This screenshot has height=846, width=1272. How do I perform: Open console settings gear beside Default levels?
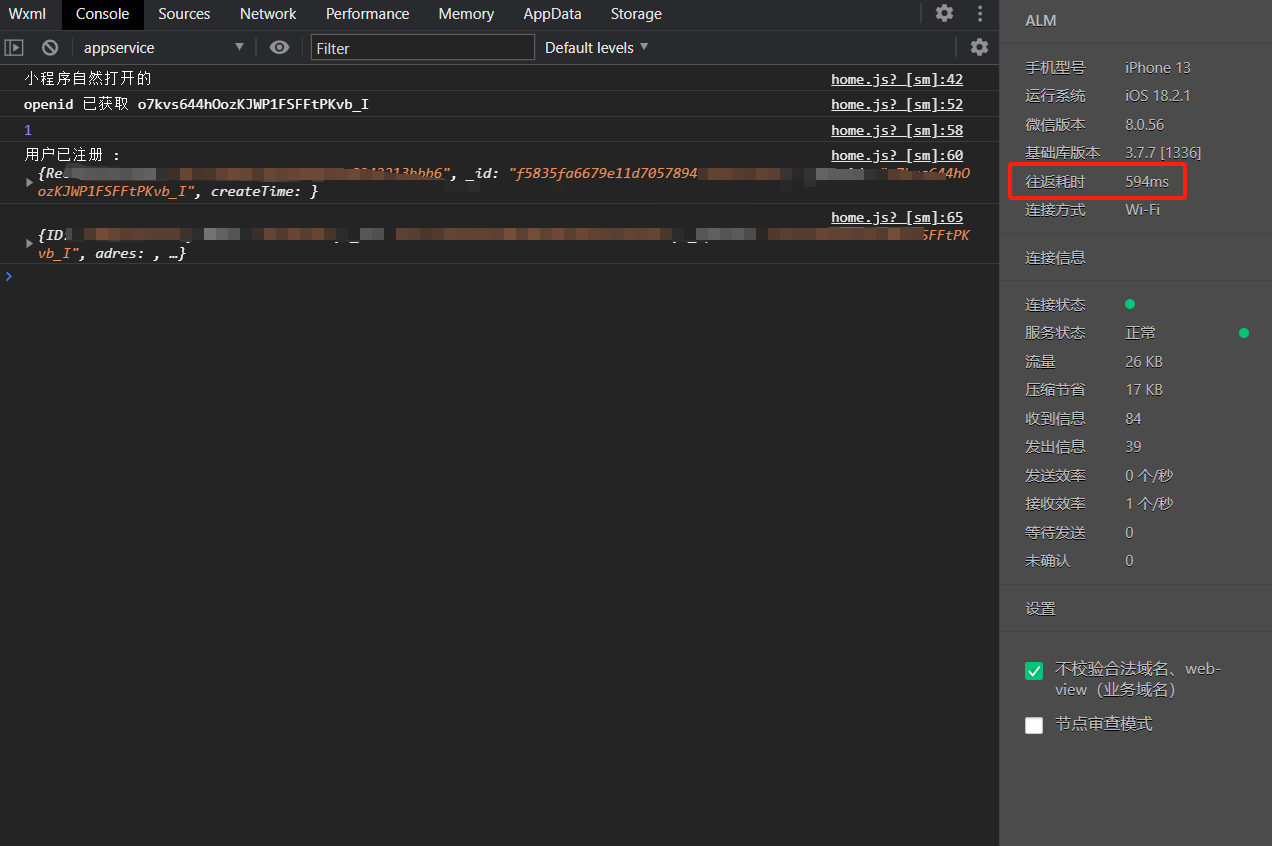point(979,47)
